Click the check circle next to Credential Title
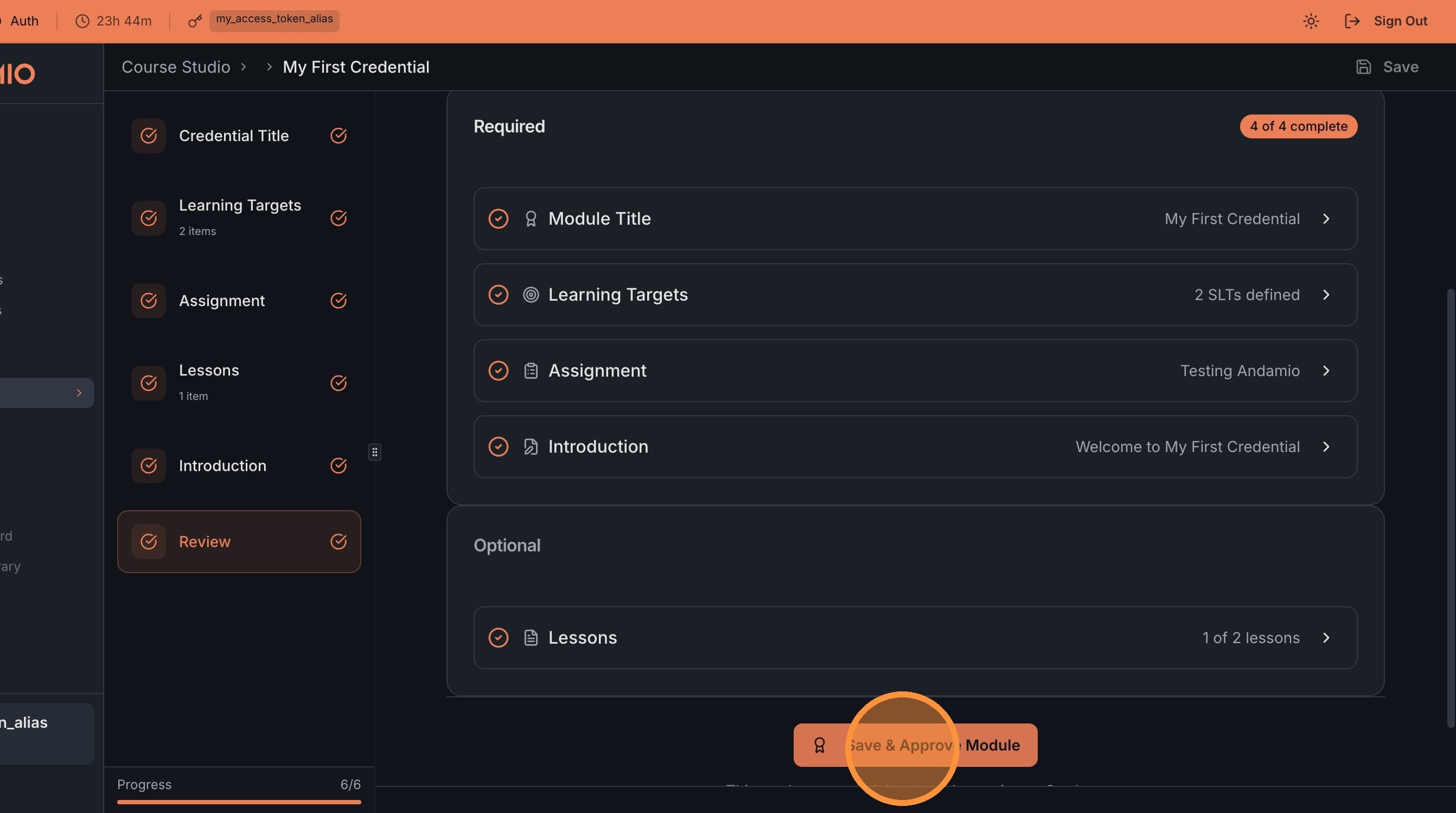This screenshot has height=813, width=1456. pos(339,136)
